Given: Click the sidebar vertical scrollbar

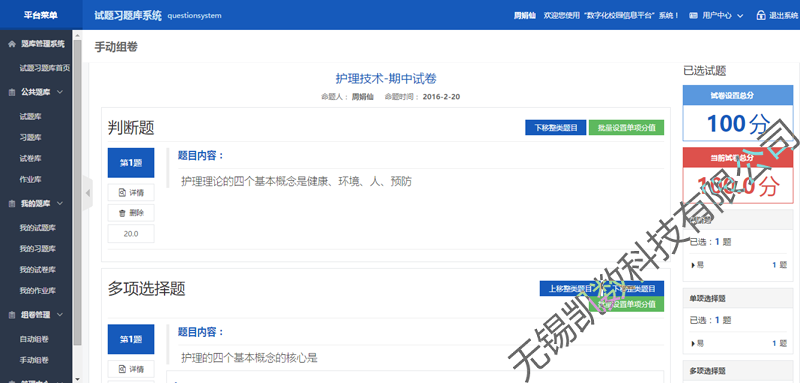Looking at the screenshot, I should point(77,192).
